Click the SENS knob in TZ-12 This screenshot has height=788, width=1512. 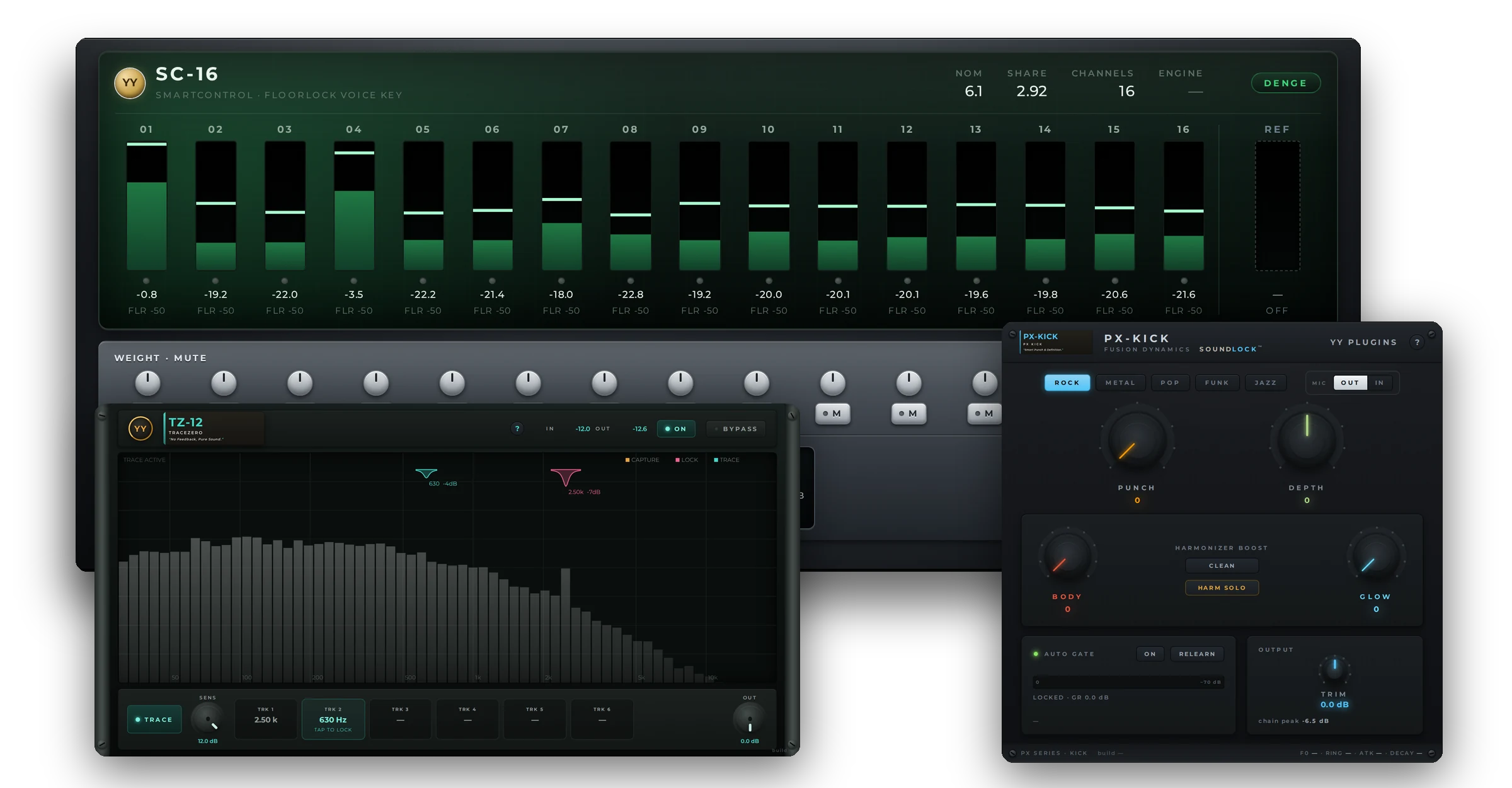tap(207, 719)
